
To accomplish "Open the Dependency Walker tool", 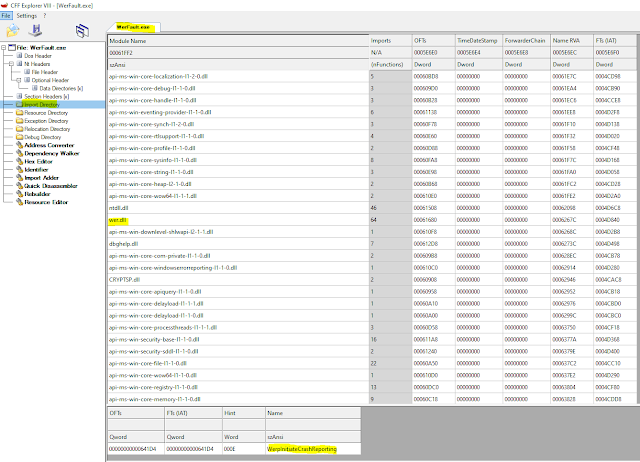I will coord(52,153).
